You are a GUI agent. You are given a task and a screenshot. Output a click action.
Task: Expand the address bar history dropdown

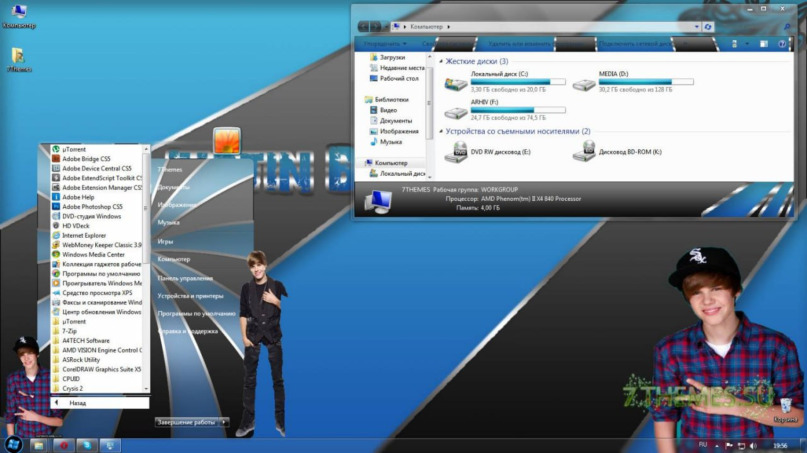click(696, 27)
